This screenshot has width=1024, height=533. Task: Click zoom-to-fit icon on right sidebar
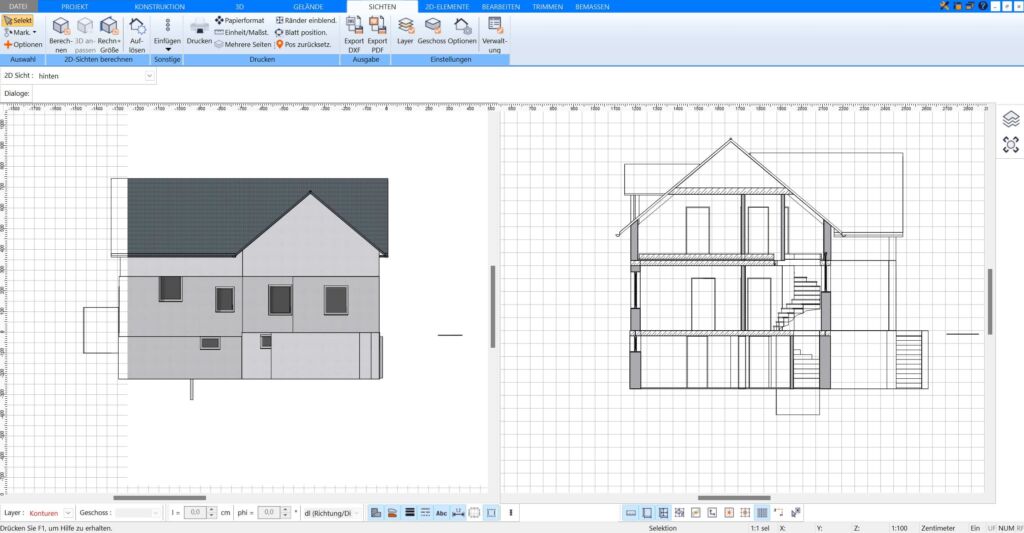(1011, 145)
